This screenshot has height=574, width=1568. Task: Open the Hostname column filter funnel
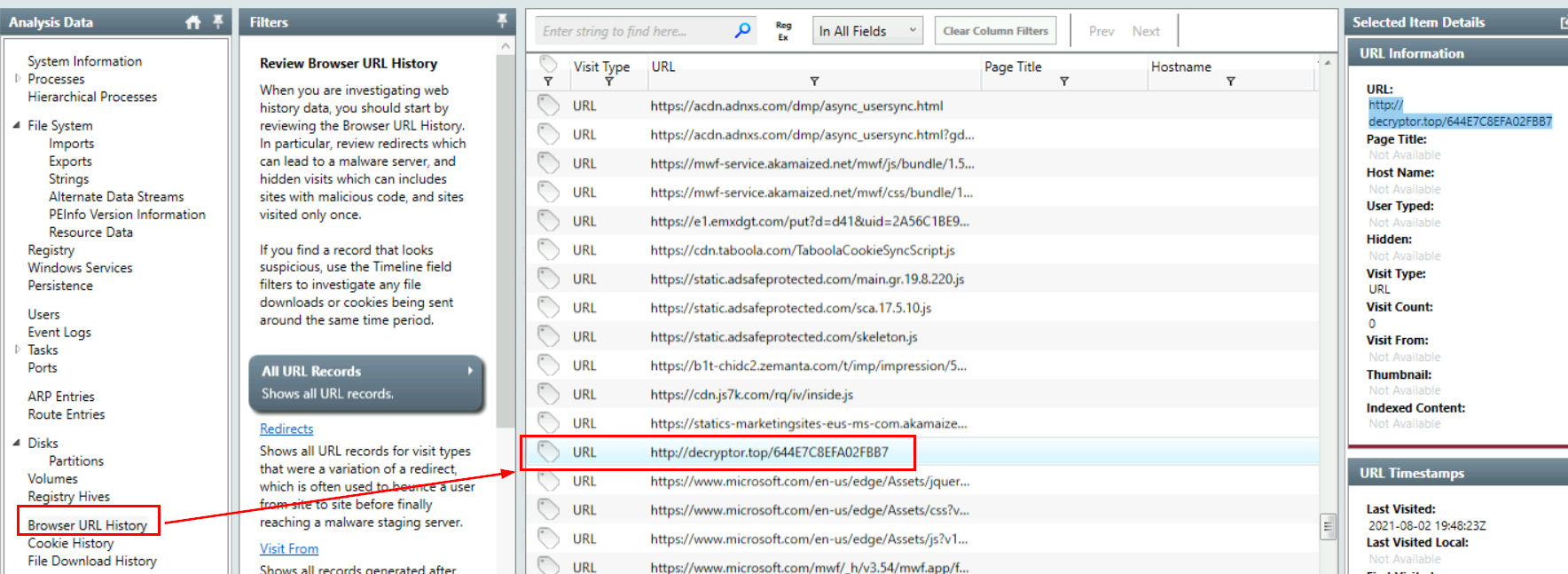coord(1231,82)
